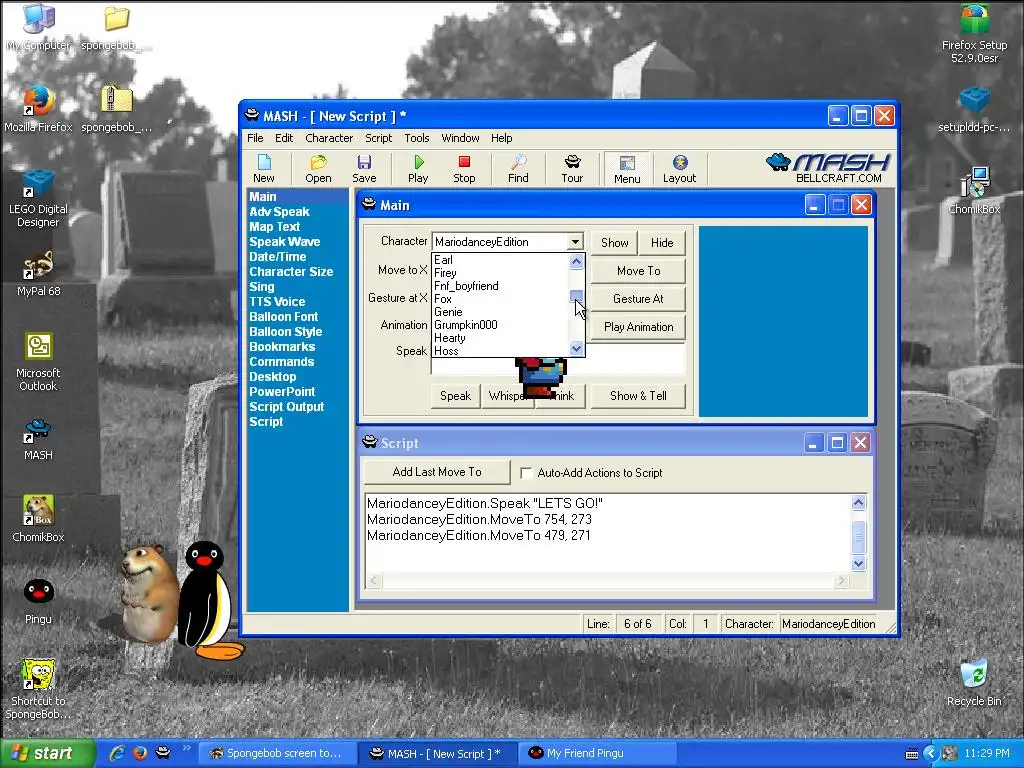Choose Grumpkin000 from the character list
The image size is (1024, 768).
click(x=500, y=325)
